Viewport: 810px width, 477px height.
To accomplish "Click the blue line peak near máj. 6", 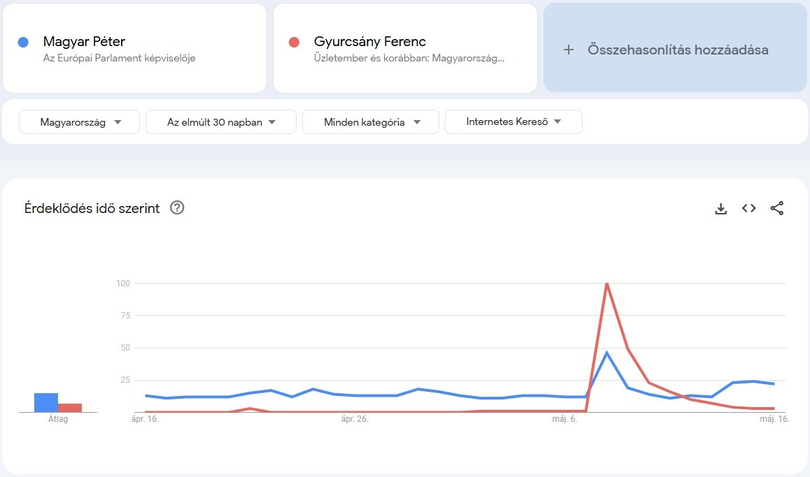I will [x=607, y=352].
